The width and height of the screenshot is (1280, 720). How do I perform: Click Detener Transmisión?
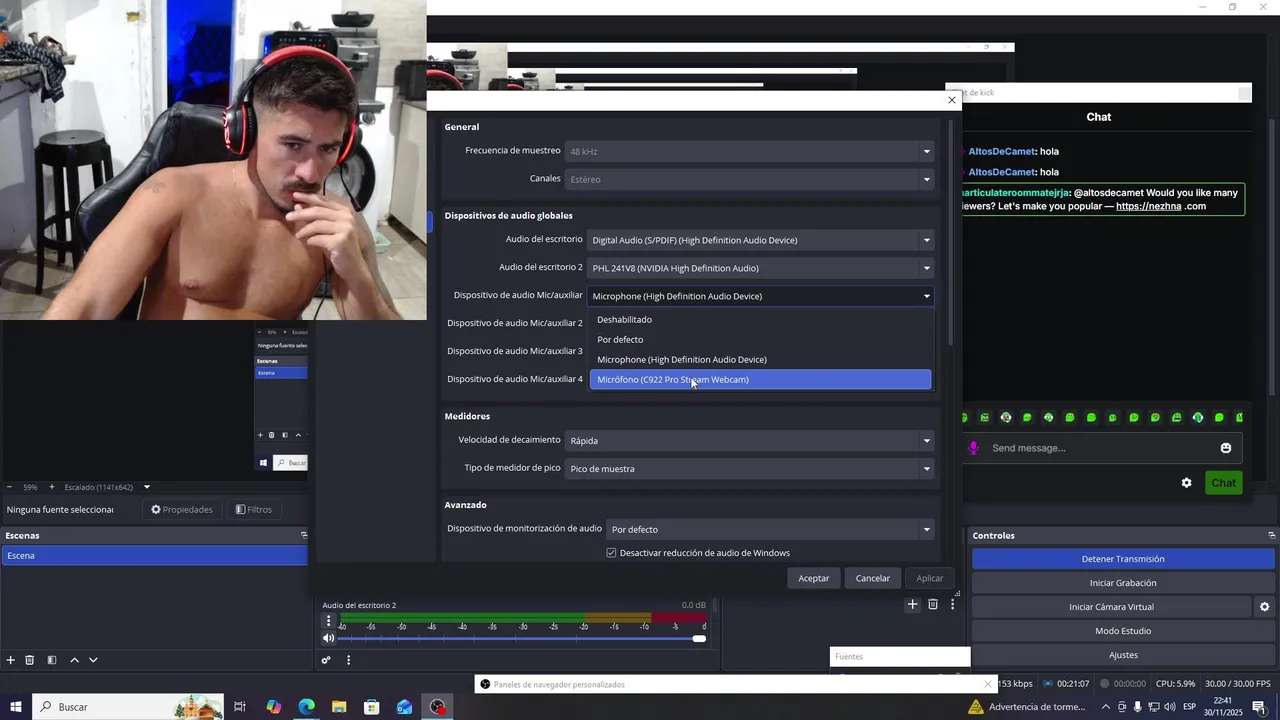coord(1123,559)
